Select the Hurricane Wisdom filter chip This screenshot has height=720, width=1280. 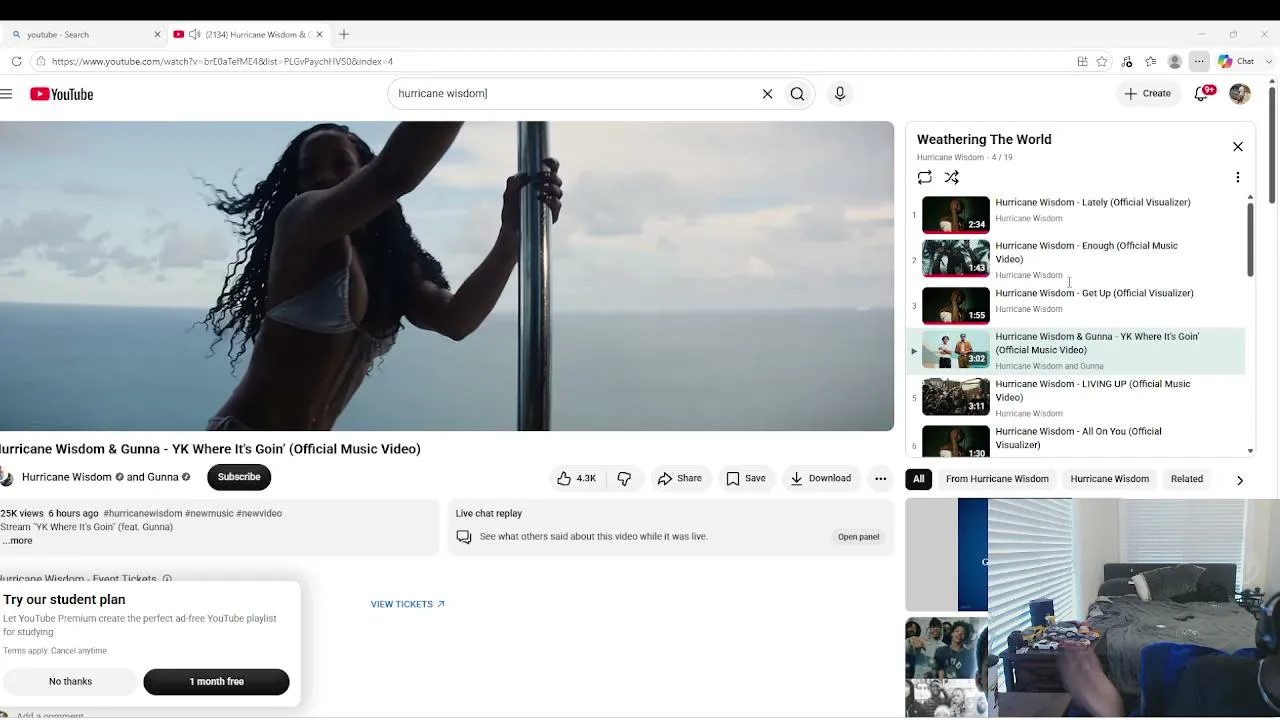[x=1109, y=479]
